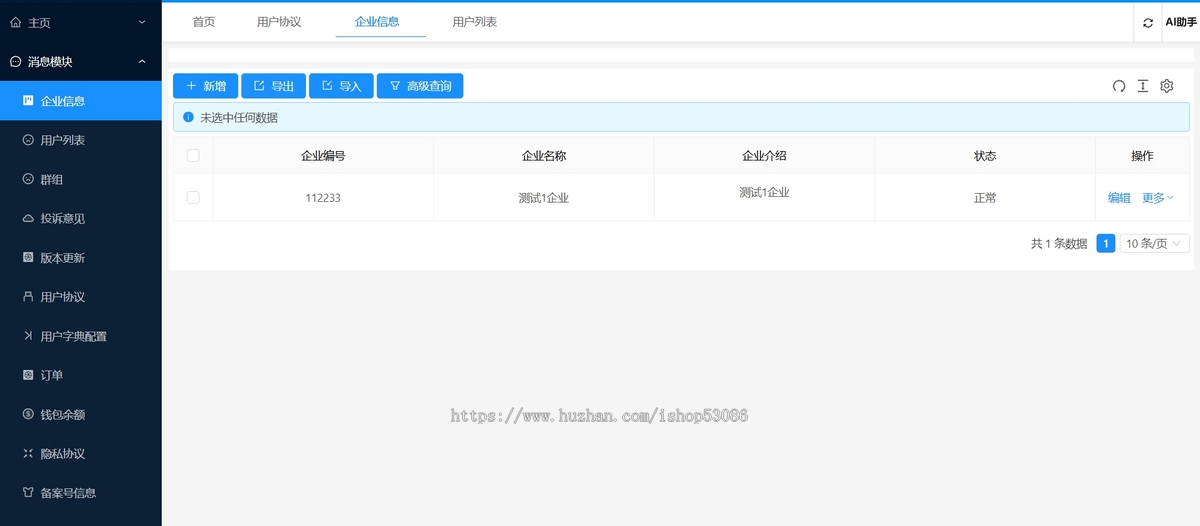This screenshot has height=526, width=1200.
Task: Open the 更多 dropdown in the action column
Action: (x=1158, y=198)
